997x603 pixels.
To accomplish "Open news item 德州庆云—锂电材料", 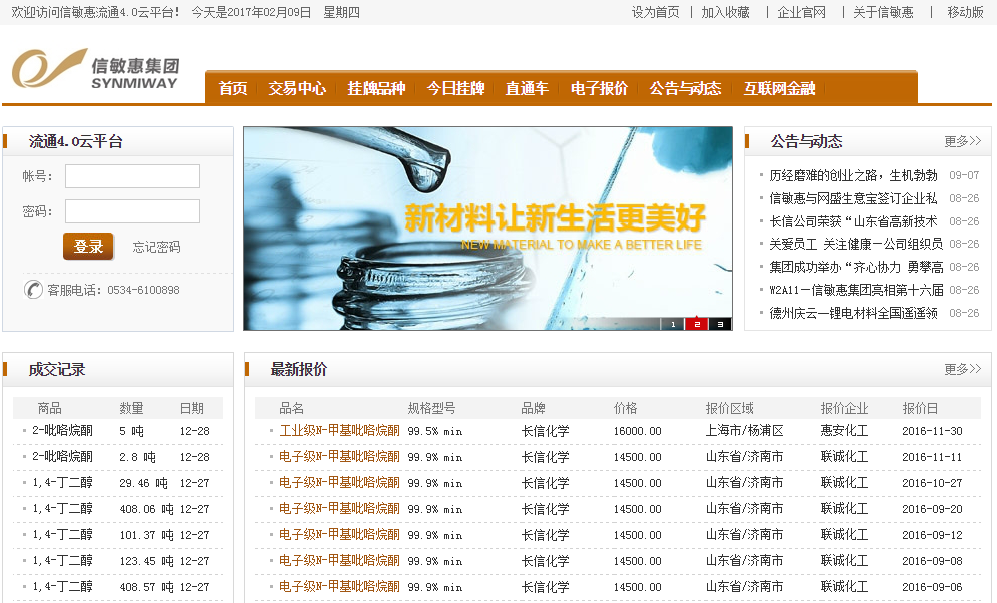I will pos(853,313).
